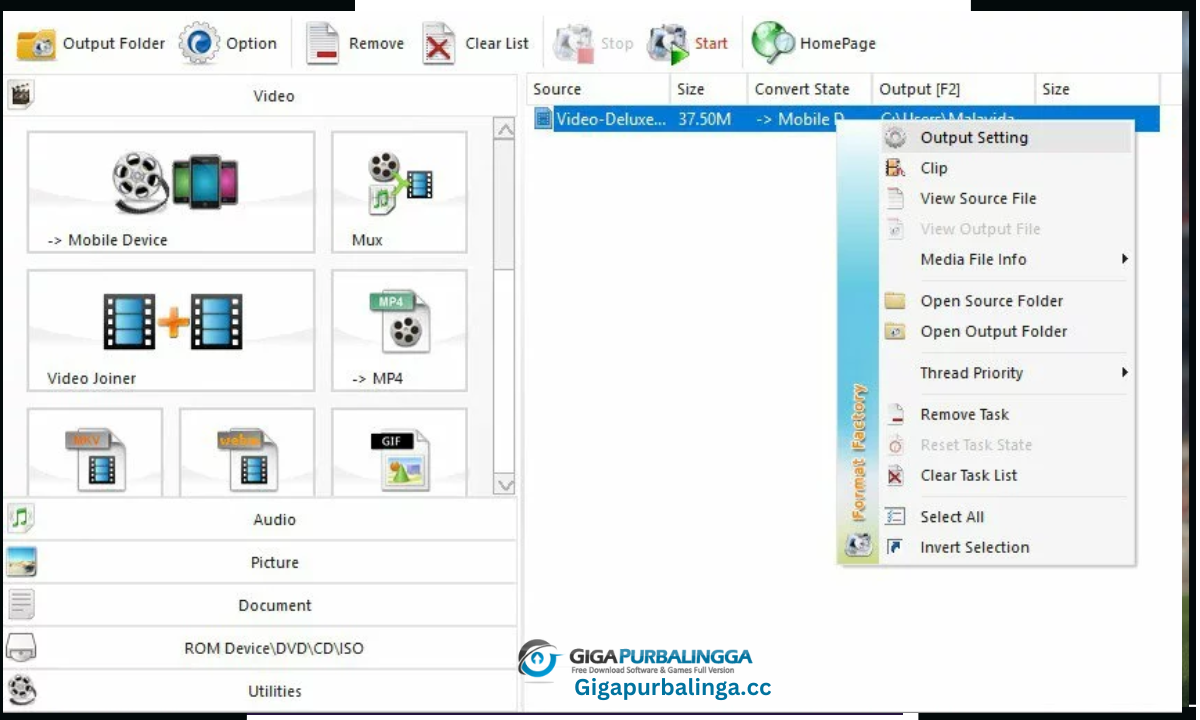The height and width of the screenshot is (720, 1200).
Task: Select the Mux tool tile
Action: (399, 192)
